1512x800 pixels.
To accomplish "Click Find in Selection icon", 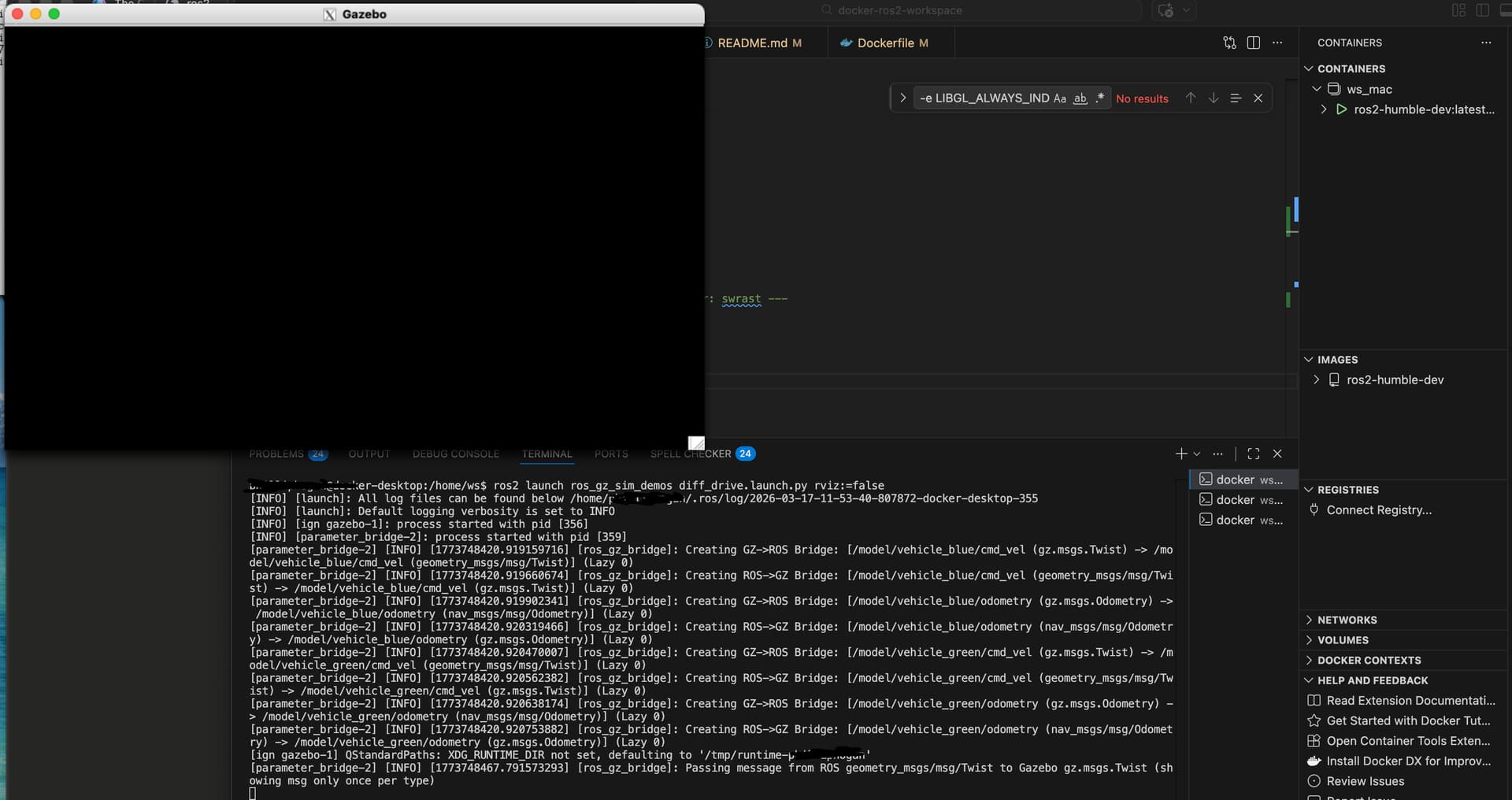I will pyautogui.click(x=1236, y=98).
